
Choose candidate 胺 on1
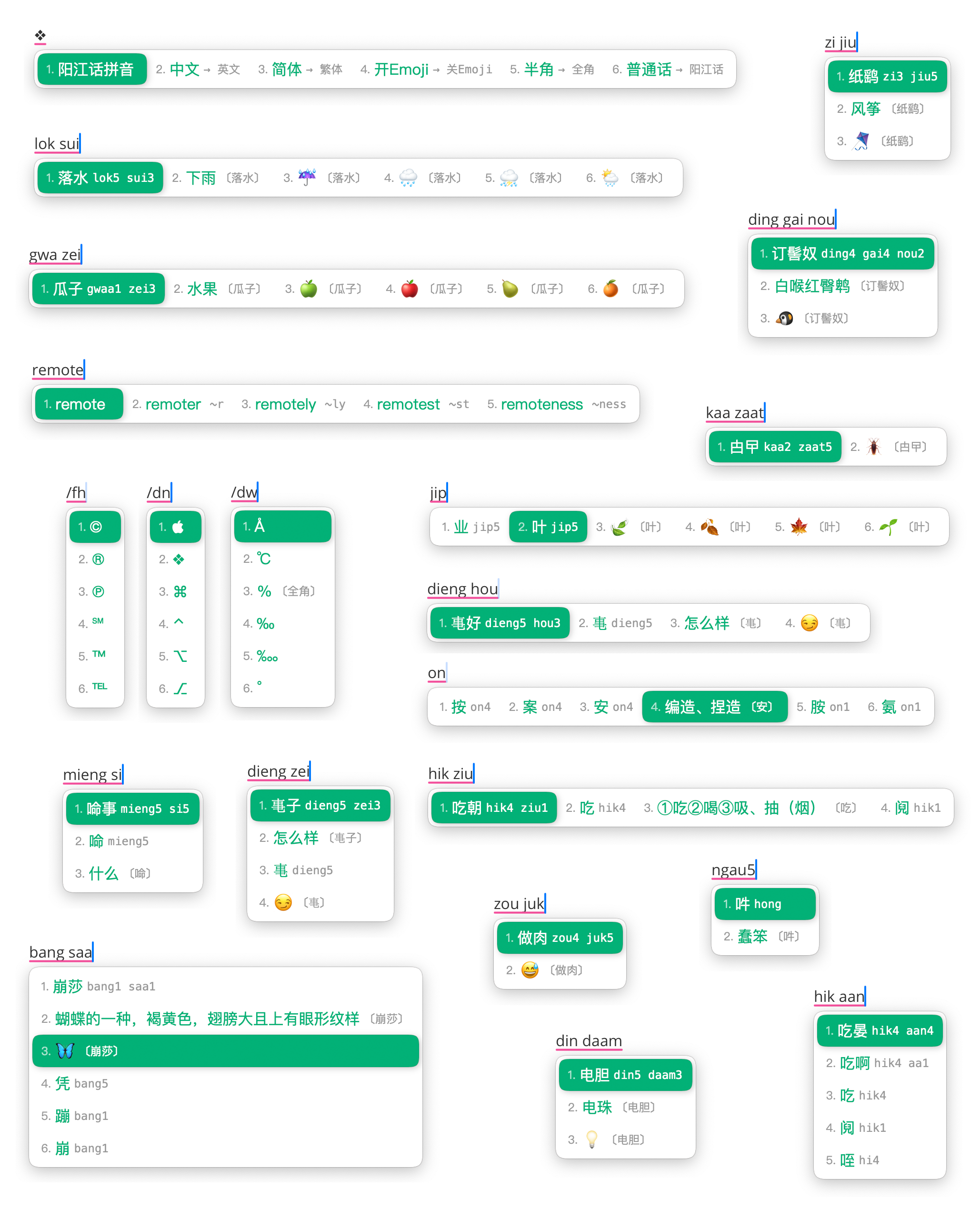(823, 706)
